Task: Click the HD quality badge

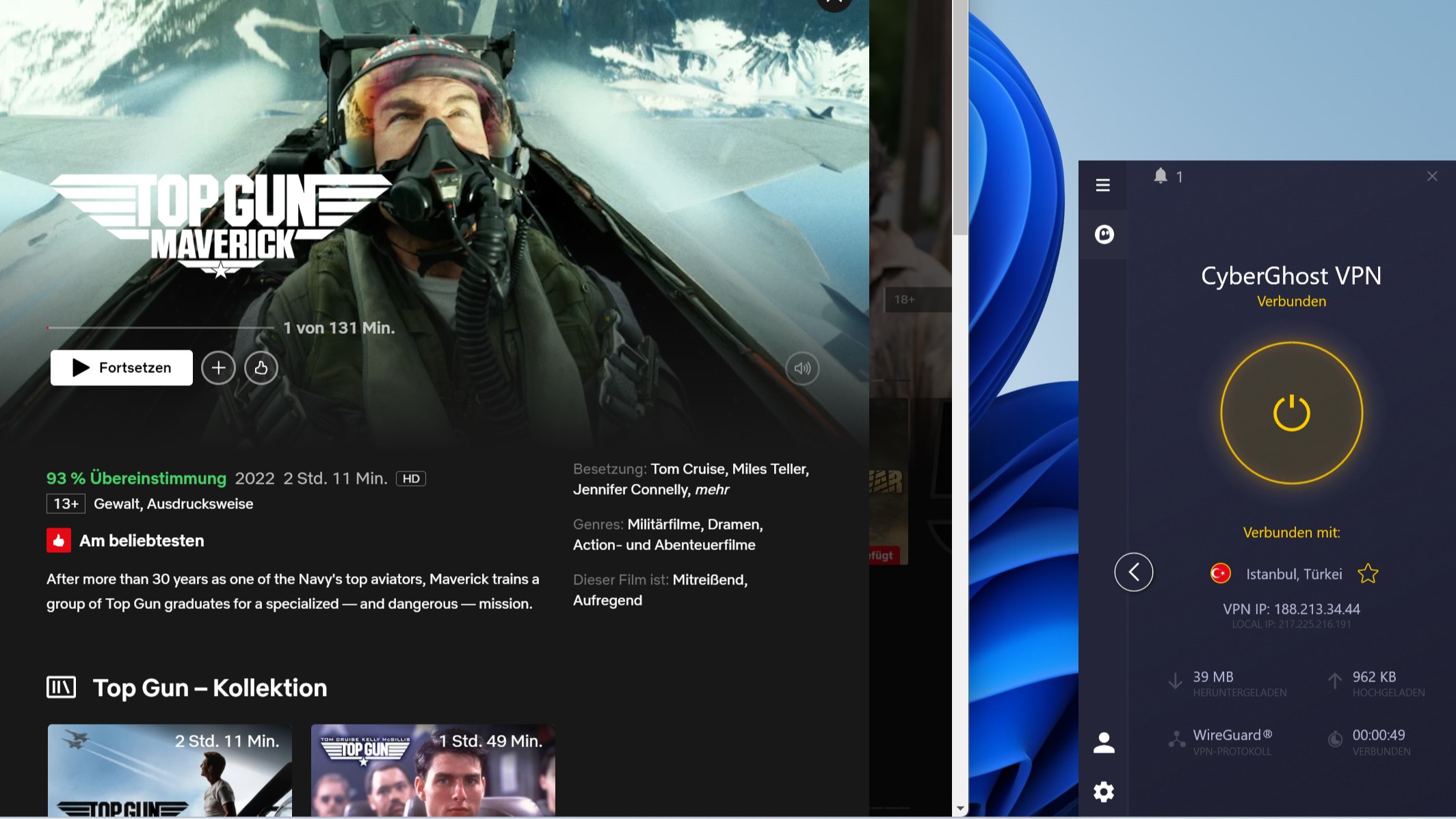Action: point(411,478)
